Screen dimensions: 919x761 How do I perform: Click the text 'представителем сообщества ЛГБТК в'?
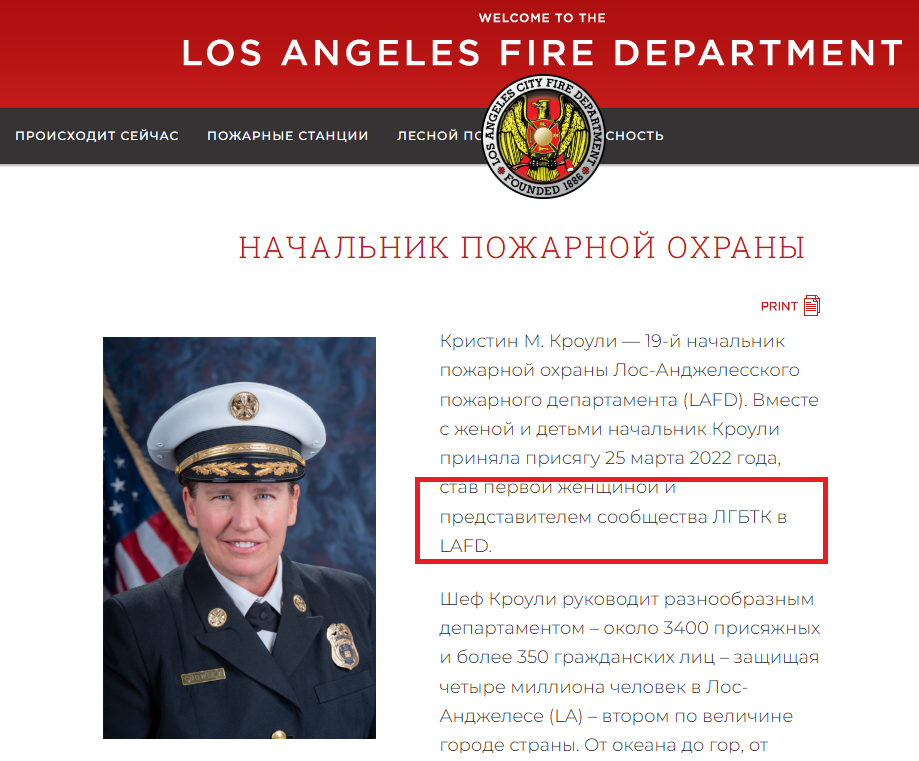click(x=613, y=517)
